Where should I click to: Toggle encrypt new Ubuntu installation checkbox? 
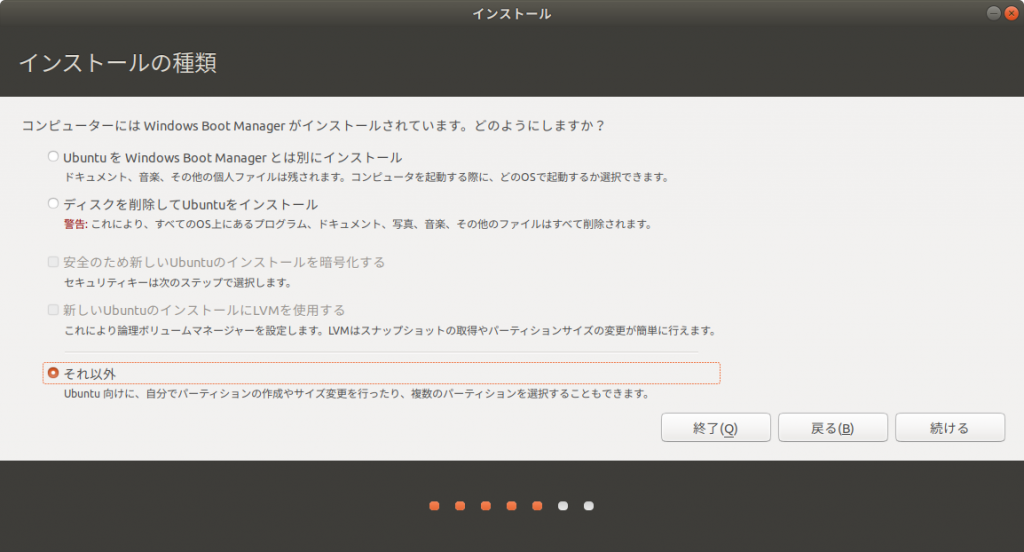[x=53, y=262]
